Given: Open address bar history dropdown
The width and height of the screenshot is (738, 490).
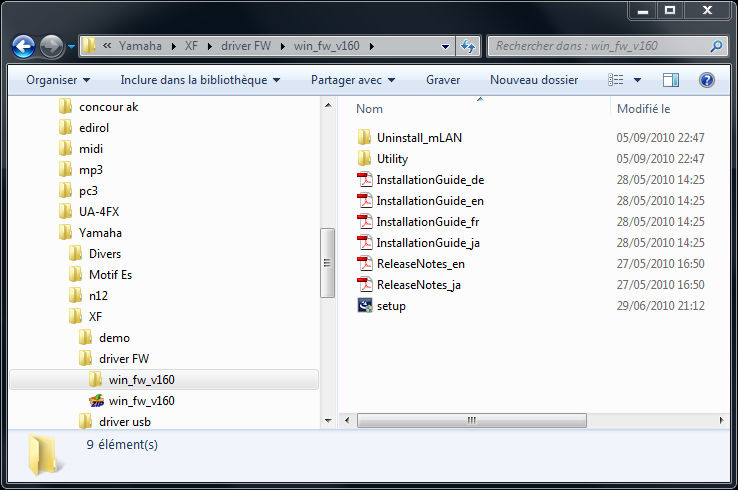Looking at the screenshot, I should [445, 46].
